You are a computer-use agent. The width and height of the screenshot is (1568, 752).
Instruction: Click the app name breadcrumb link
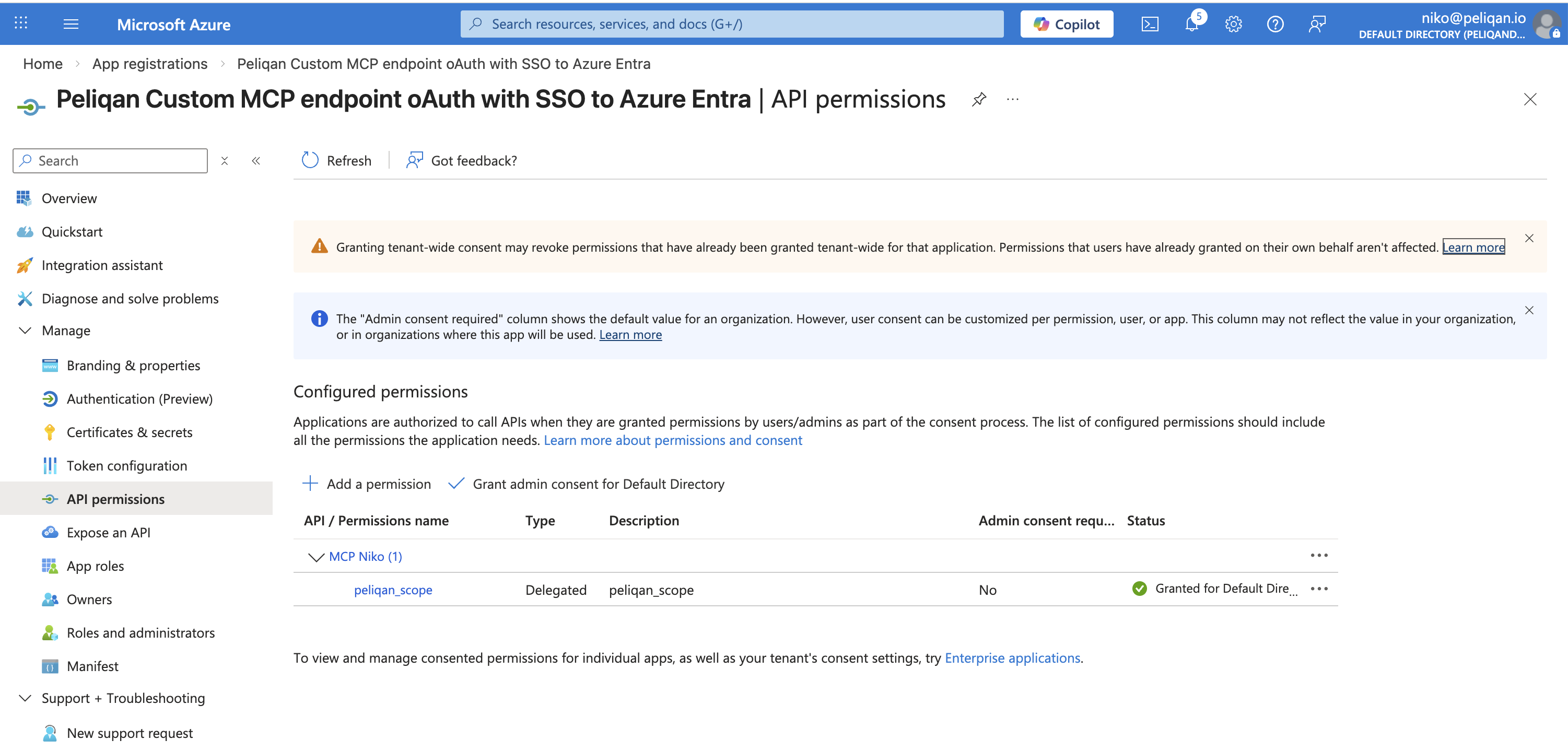point(444,64)
